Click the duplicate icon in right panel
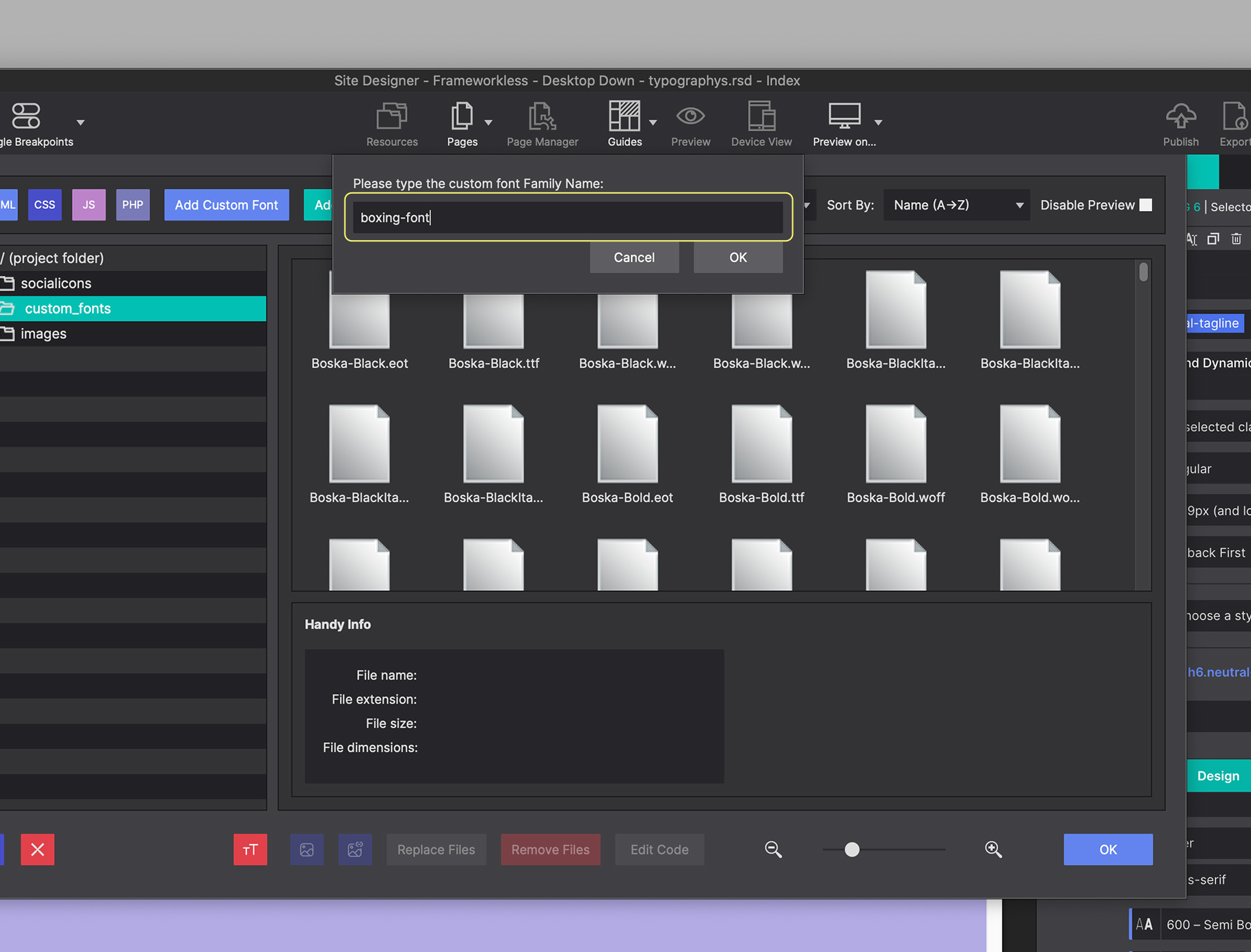Screen dimensions: 1251x952 (1213, 239)
